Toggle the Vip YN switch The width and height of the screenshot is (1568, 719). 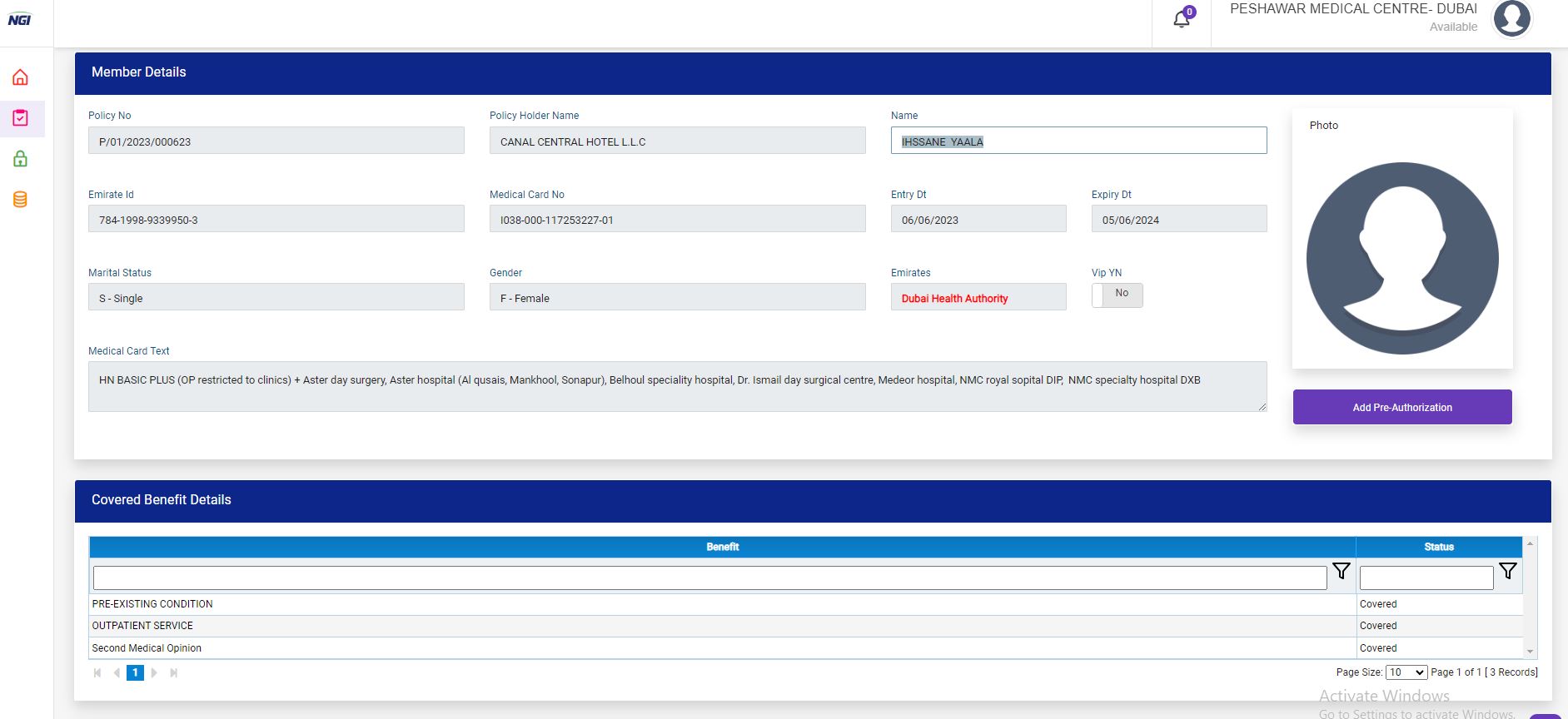click(1118, 295)
